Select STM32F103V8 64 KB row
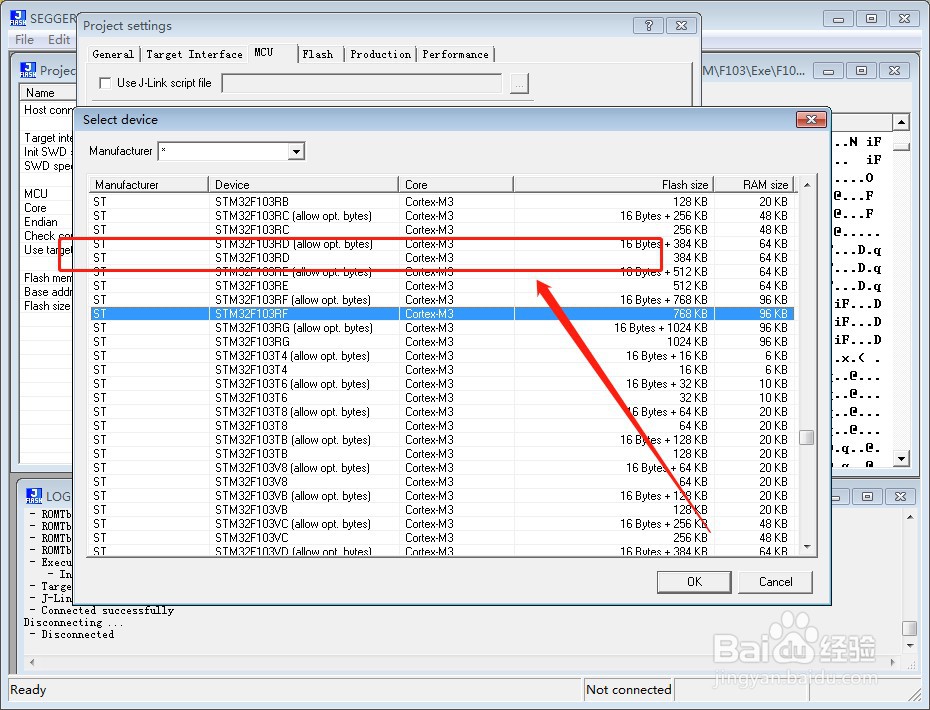The image size is (930, 710). 442,482
